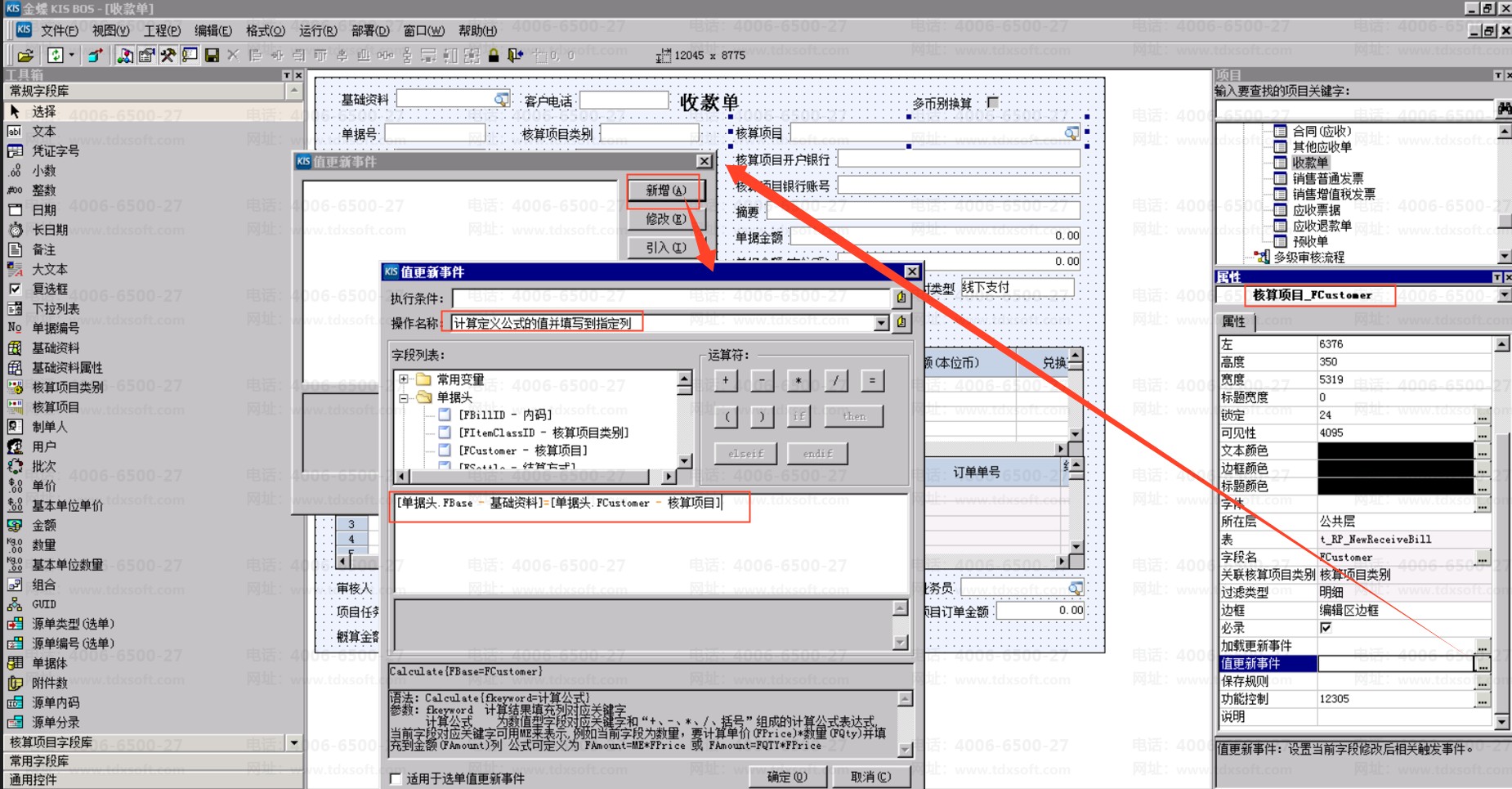Click the lock icon in toolbar
The image size is (1512, 789).
pos(494,56)
